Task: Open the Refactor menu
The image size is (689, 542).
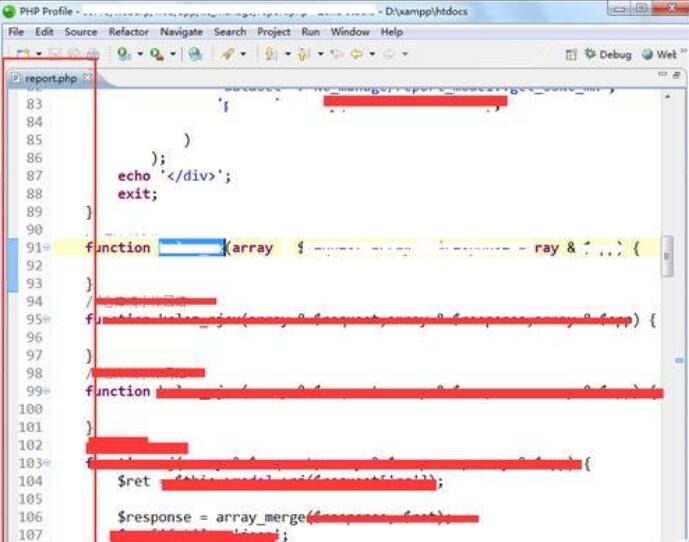Action: (x=128, y=32)
